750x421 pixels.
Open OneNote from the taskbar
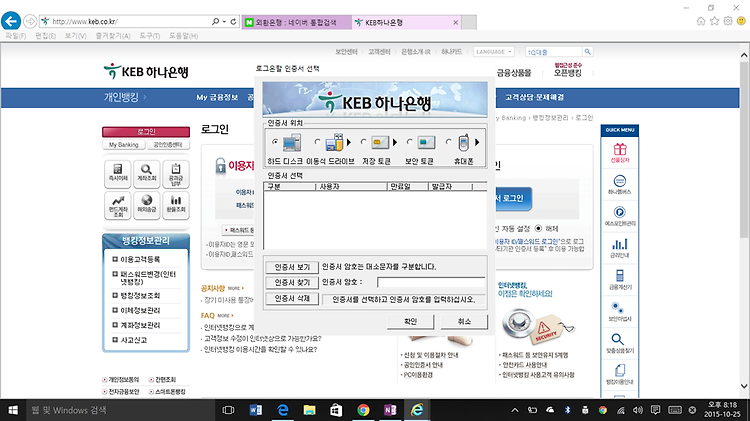[390, 410]
